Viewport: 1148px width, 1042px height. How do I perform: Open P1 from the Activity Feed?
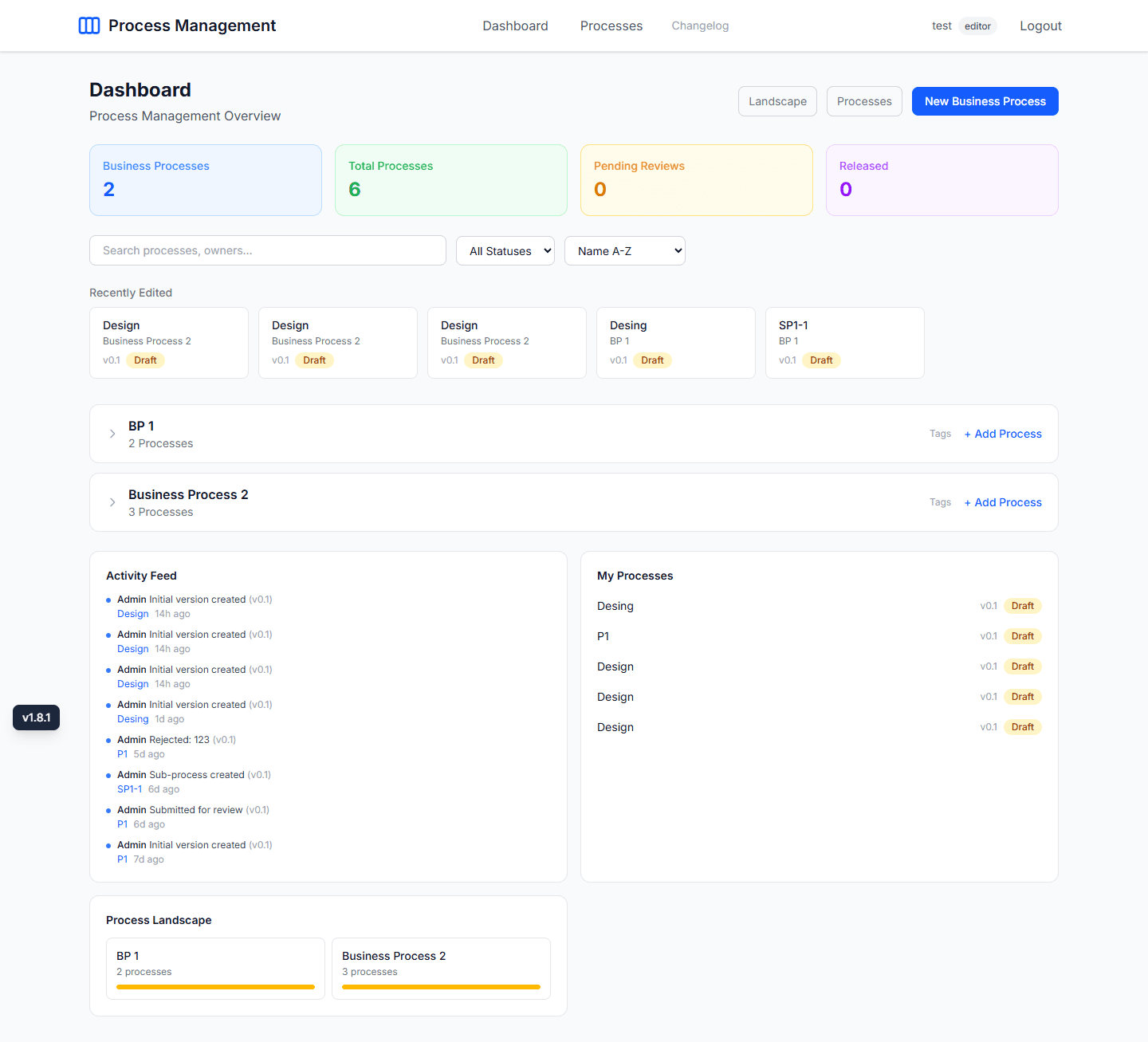[x=122, y=753]
